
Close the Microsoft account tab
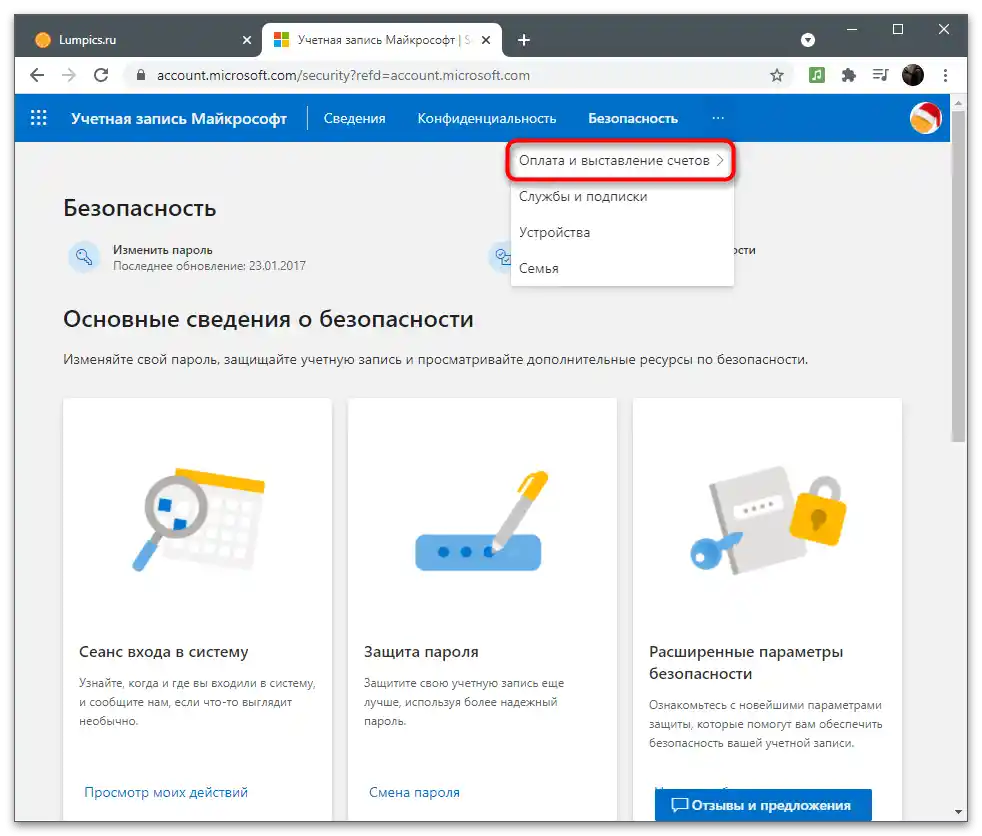pyautogui.click(x=486, y=40)
